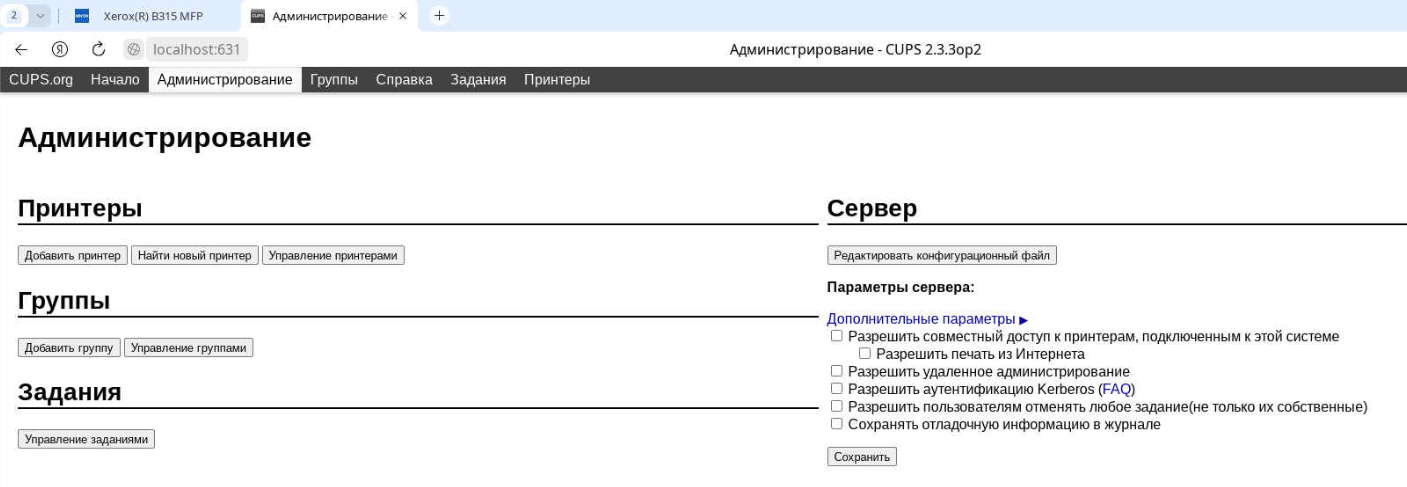Screen dimensions: 1407x487
Task: Click the Добавить группу button
Action: 69,348
